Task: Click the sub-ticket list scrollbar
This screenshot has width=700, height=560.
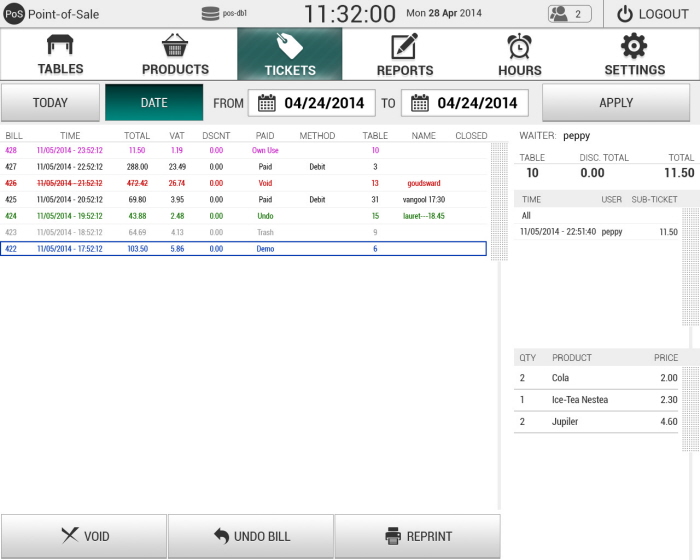Action: [x=691, y=267]
